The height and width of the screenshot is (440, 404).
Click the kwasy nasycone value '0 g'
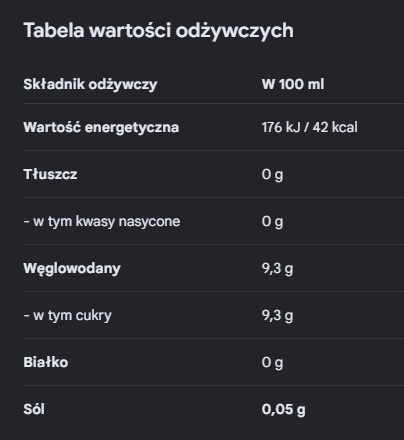272,222
